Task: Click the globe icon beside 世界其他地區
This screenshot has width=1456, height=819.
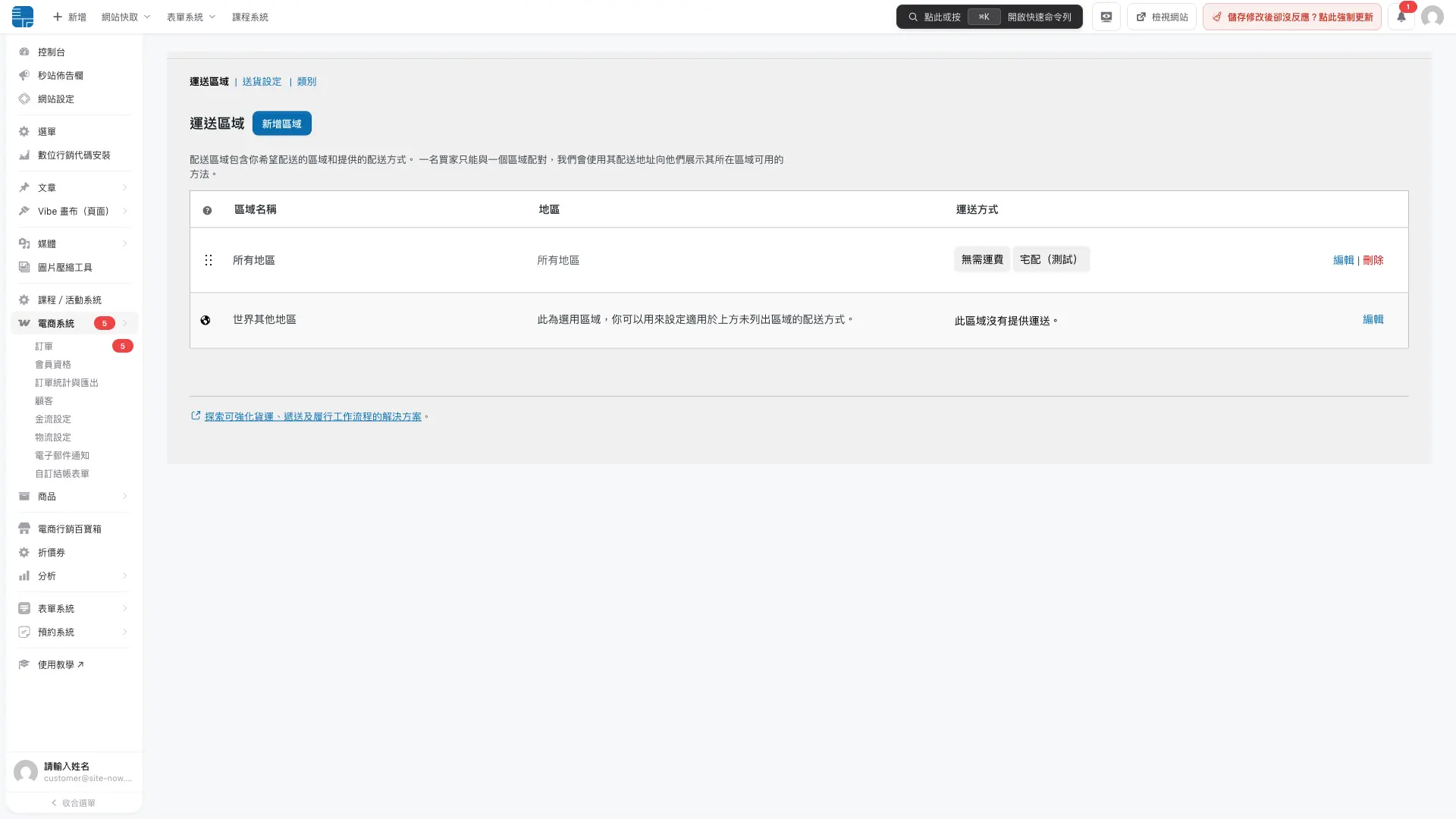Action: 206,320
